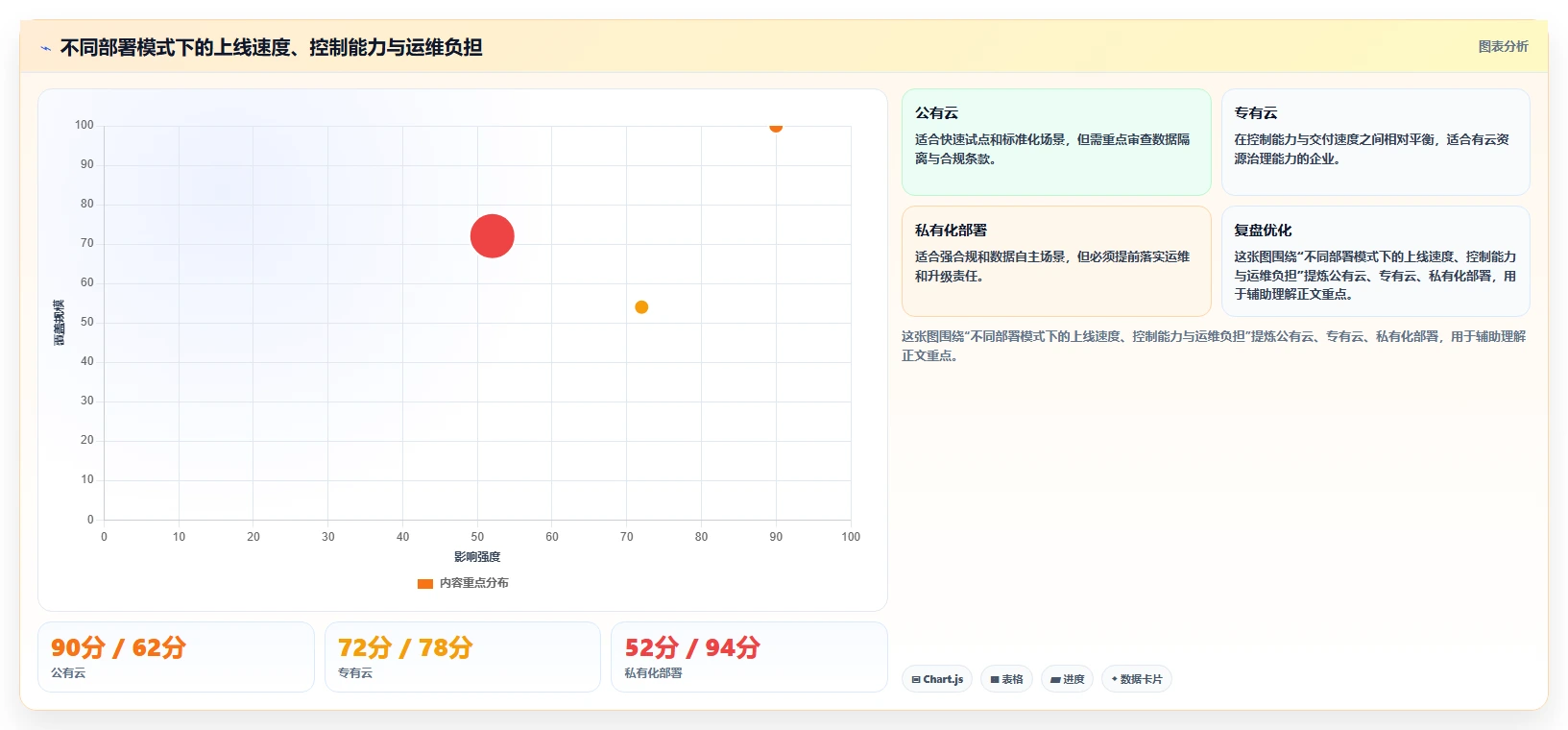
Task: Select the 表格 tag chip
Action: 1006,679
